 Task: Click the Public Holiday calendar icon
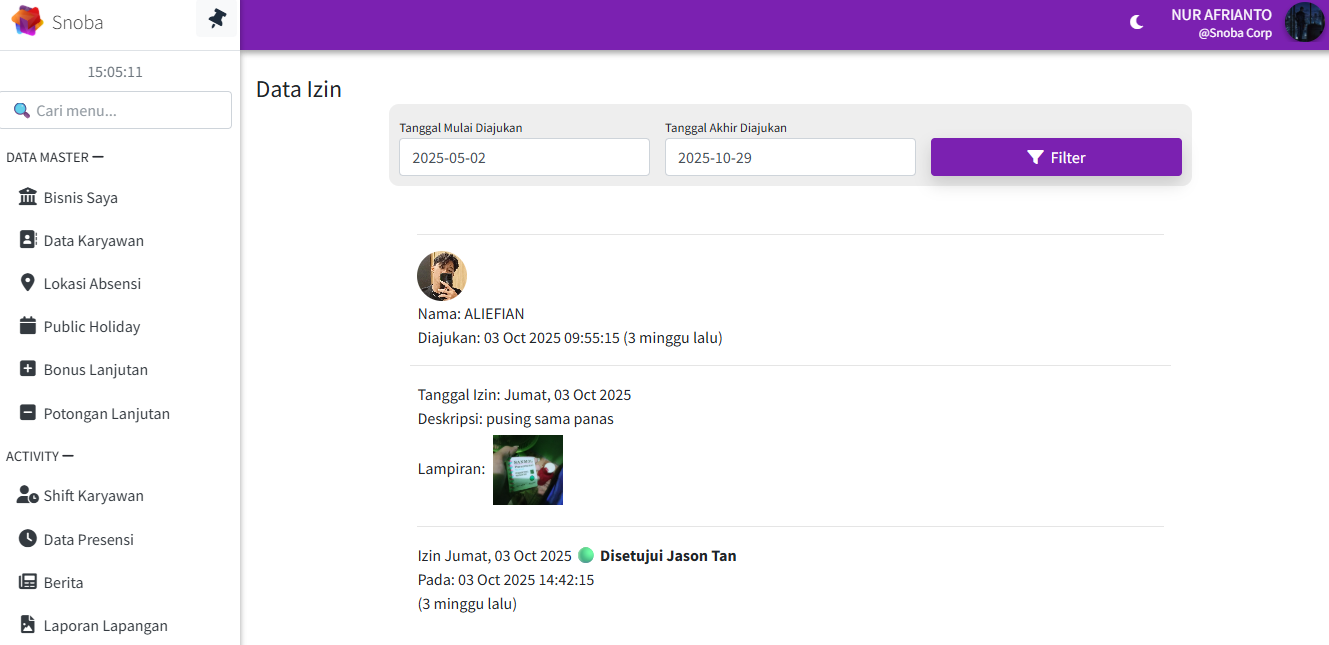pyautogui.click(x=28, y=326)
